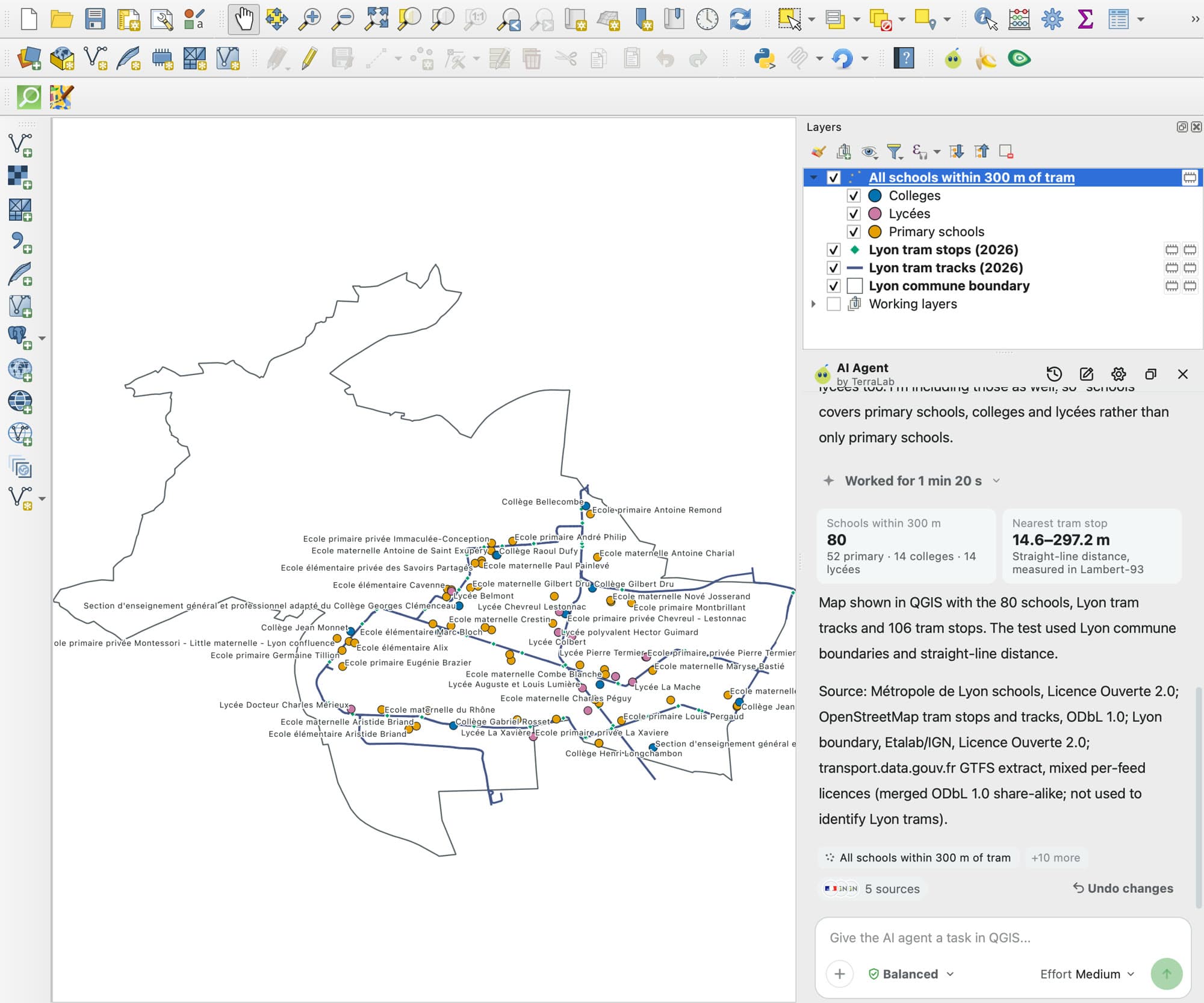The image size is (1204, 1003).
Task: Toggle Lyon tram stops (2026) layer visibility
Action: click(x=833, y=250)
